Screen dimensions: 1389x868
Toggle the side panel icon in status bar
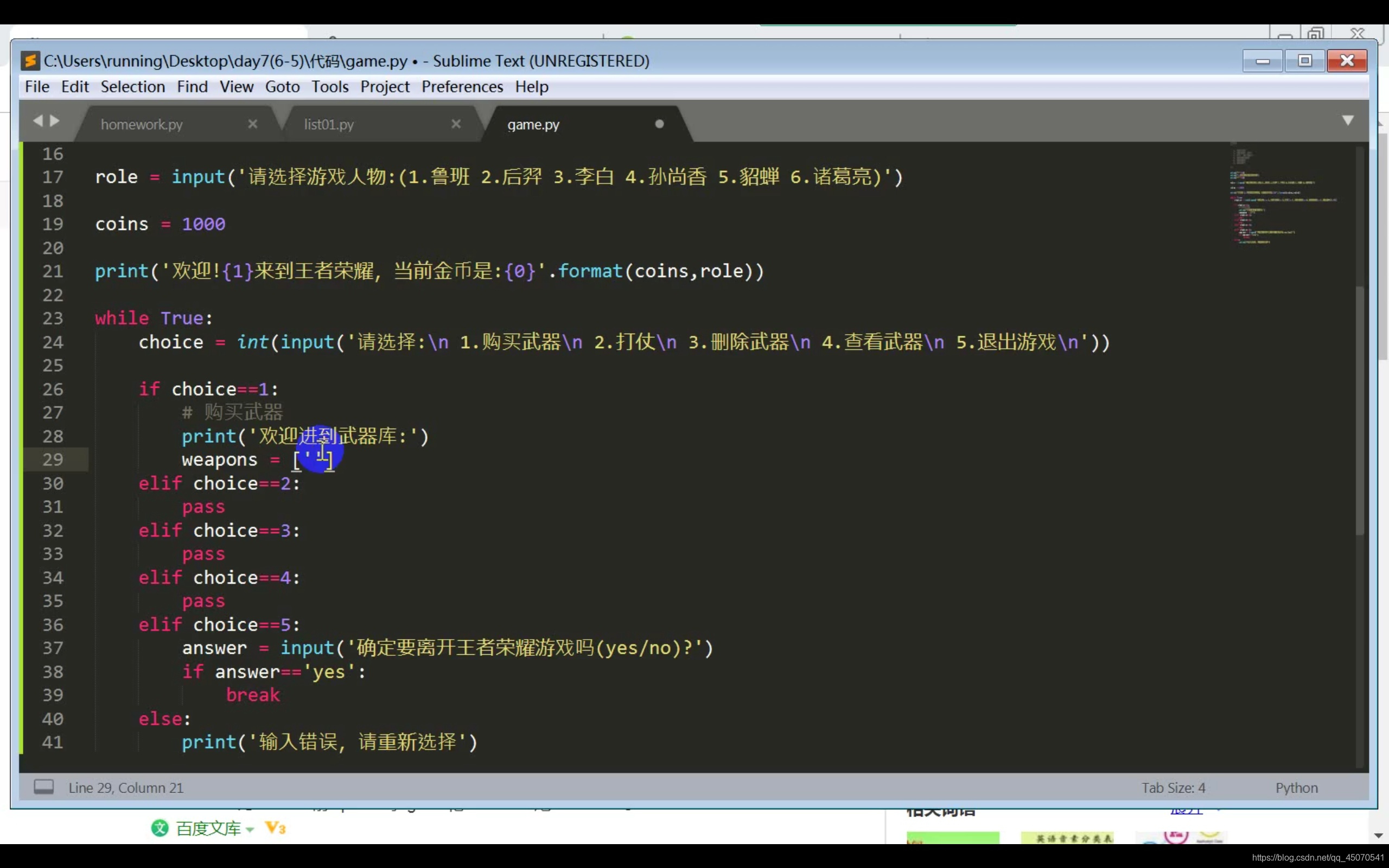pyautogui.click(x=43, y=787)
